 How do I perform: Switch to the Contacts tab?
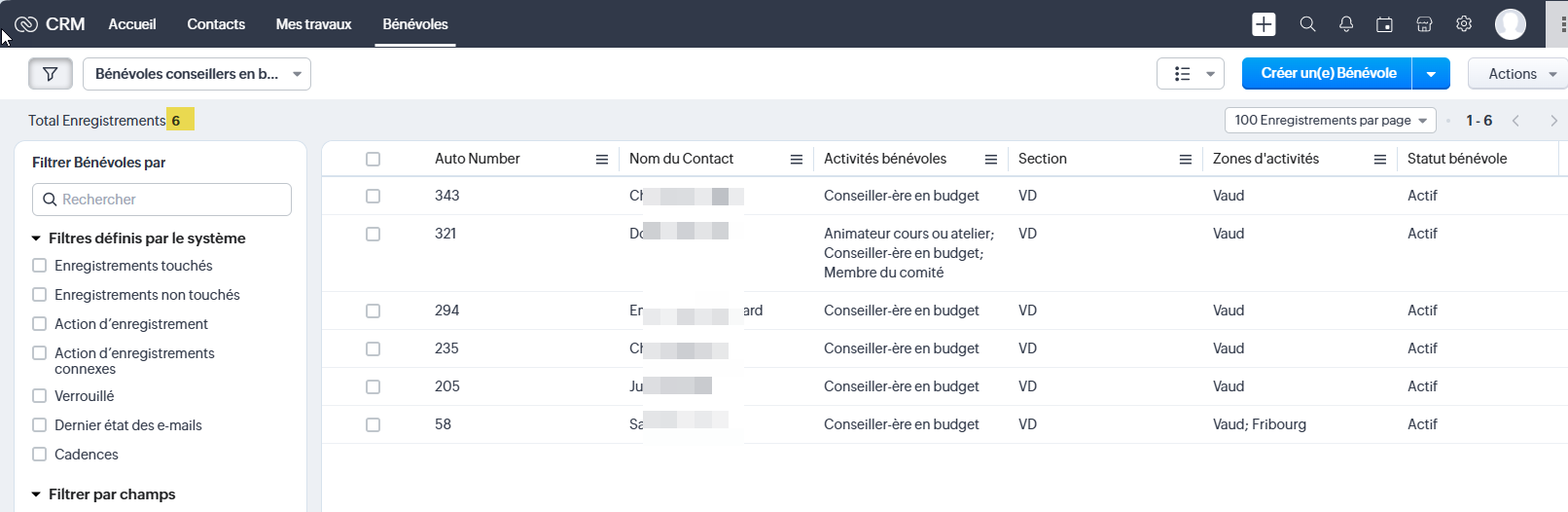216,24
